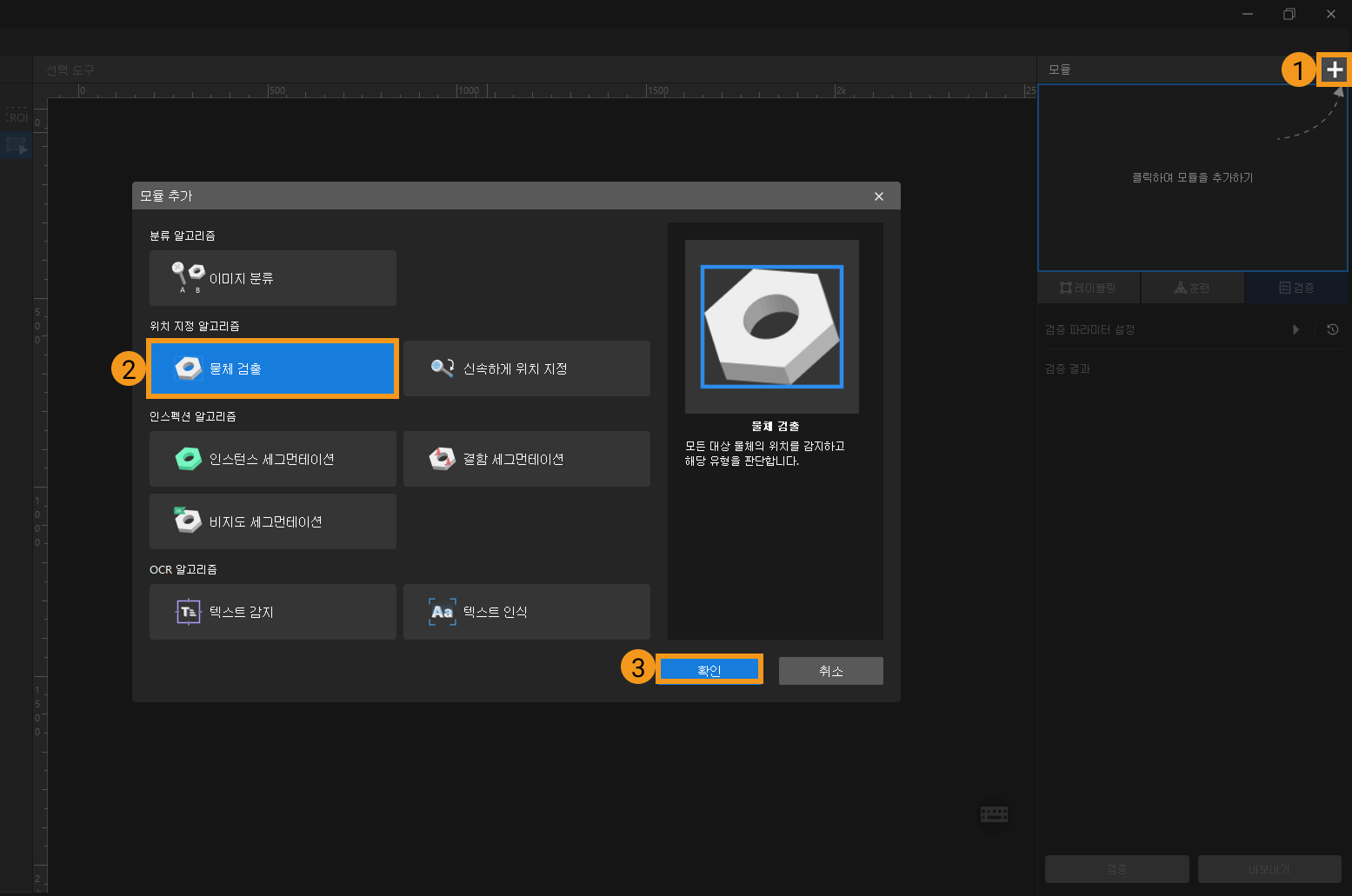Choose Fast Positioning (신속하게 위치 지정) algorithm
The height and width of the screenshot is (896, 1352).
(527, 368)
